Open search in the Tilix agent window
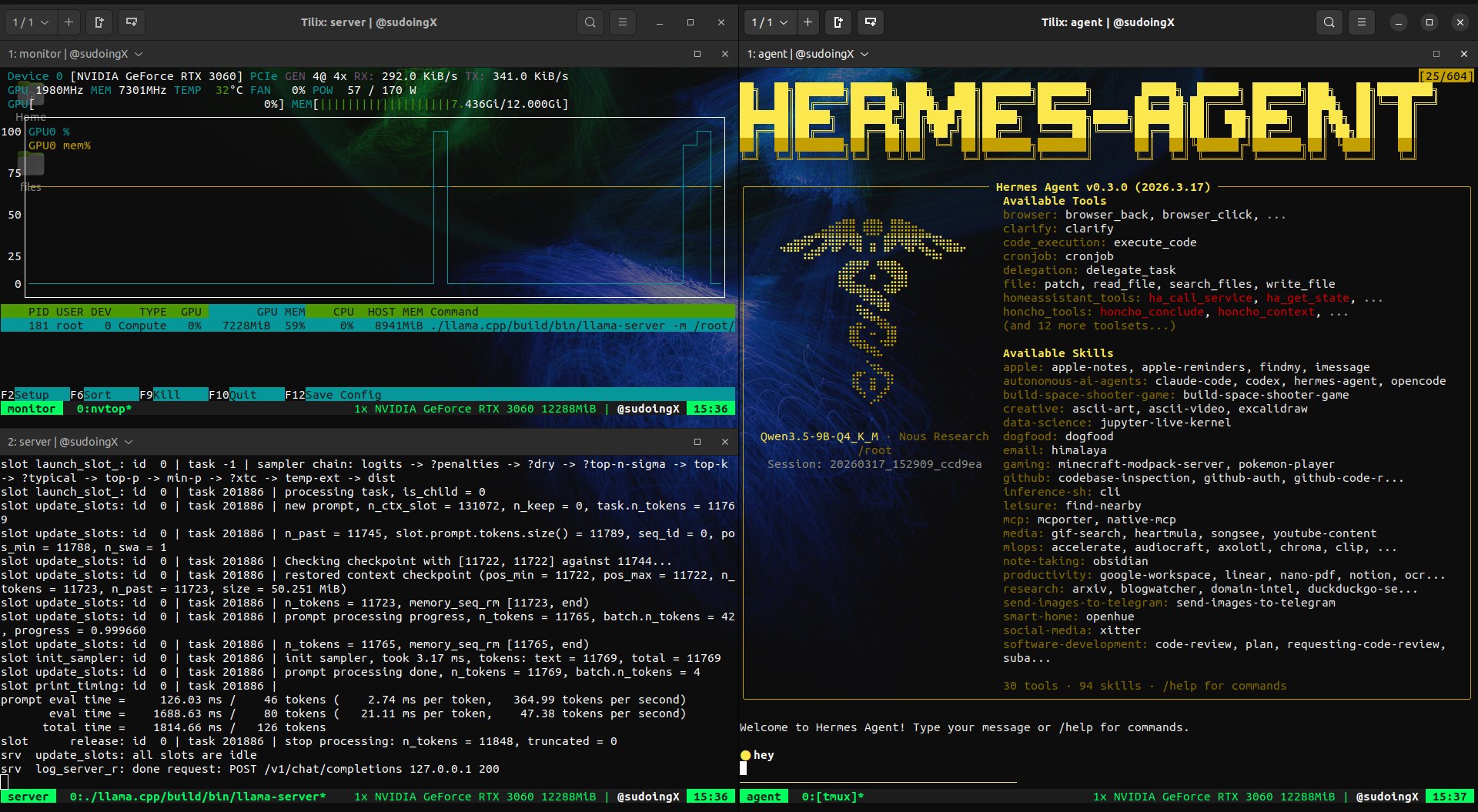The width and height of the screenshot is (1478, 812). point(1329,22)
